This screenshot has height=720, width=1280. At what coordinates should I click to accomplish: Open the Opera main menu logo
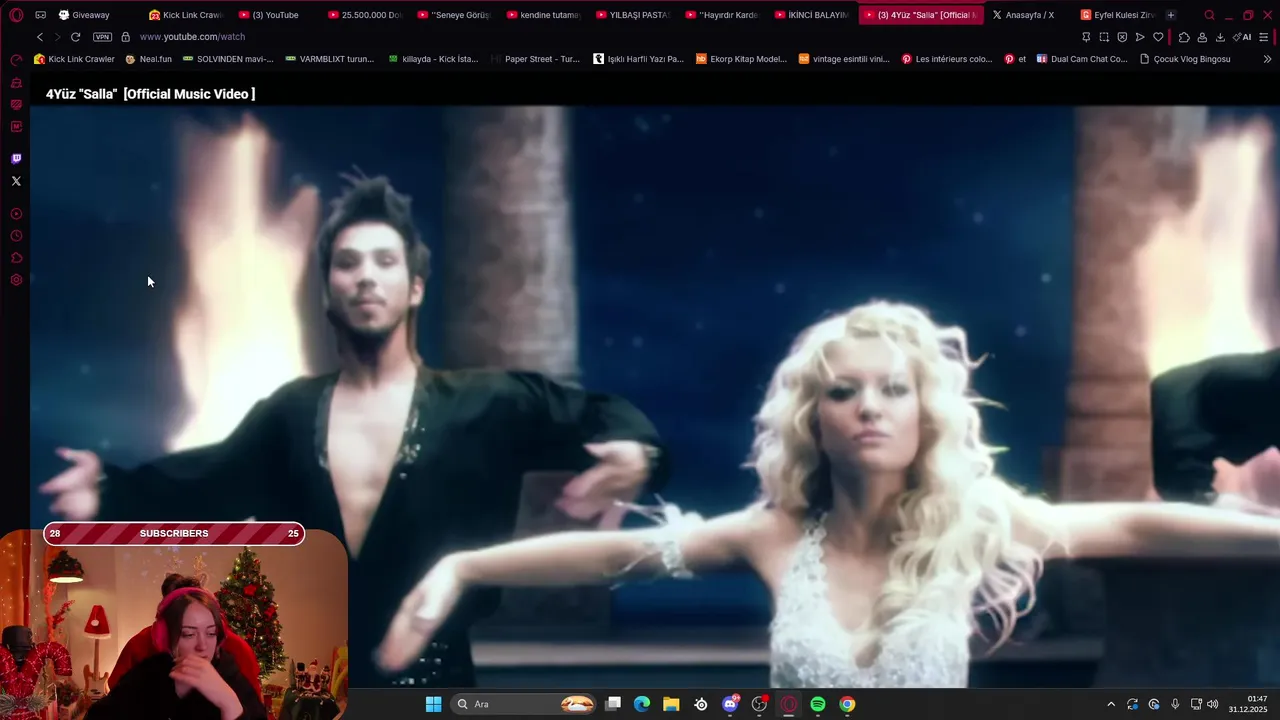[16, 15]
